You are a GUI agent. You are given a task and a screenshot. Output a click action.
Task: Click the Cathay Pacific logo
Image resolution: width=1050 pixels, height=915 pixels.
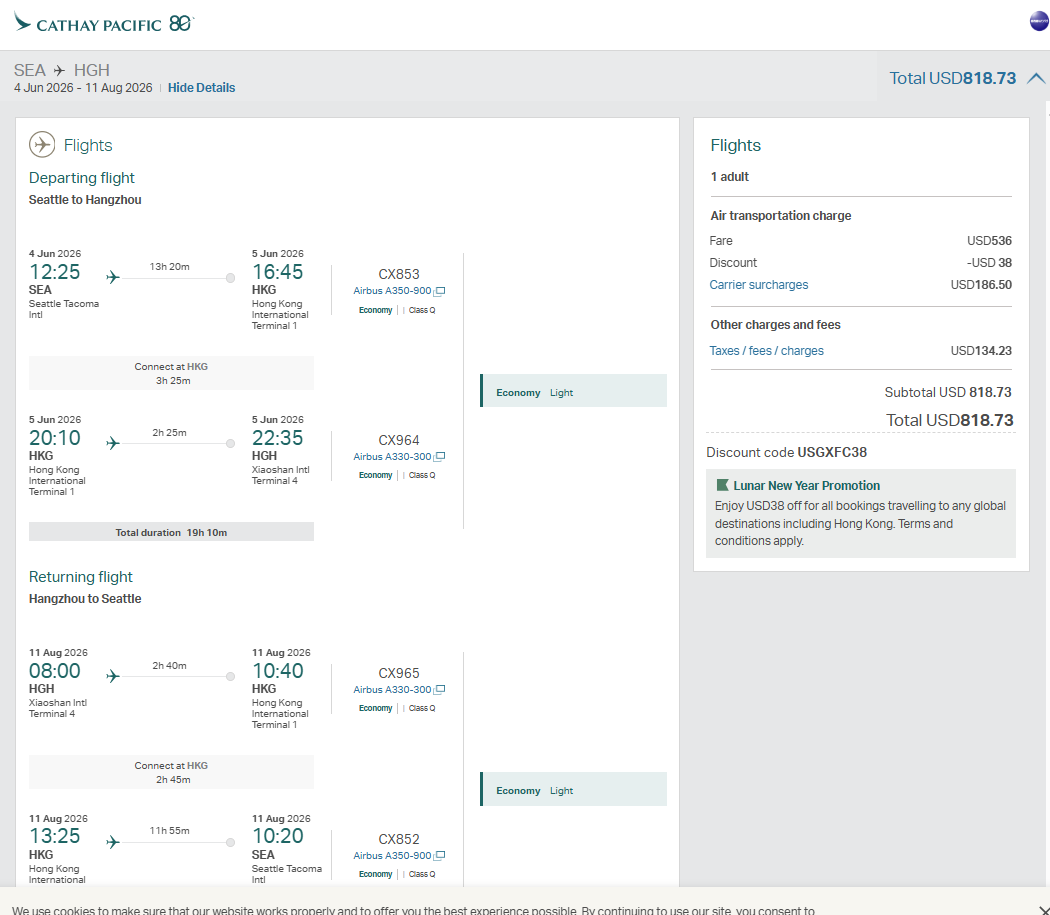[x=104, y=24]
